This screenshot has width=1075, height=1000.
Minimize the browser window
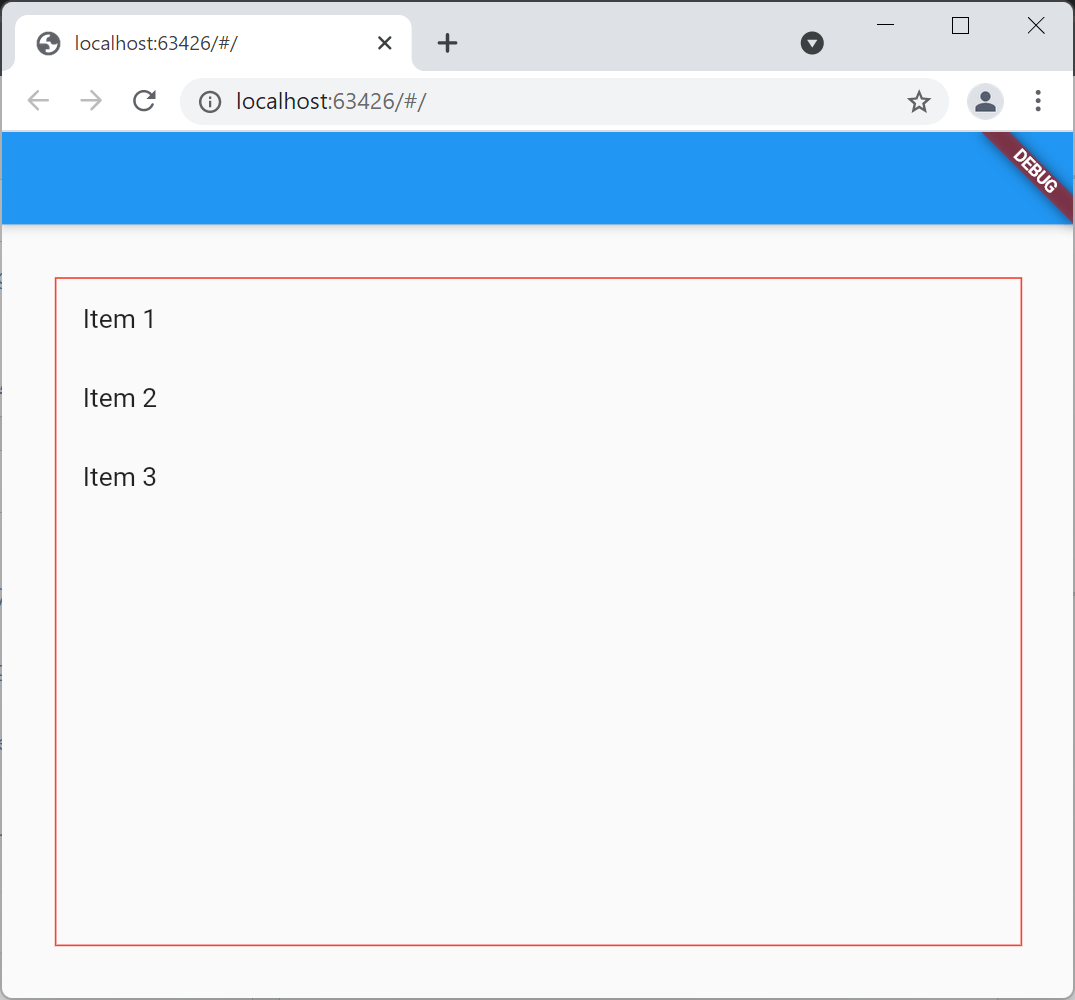[885, 25]
